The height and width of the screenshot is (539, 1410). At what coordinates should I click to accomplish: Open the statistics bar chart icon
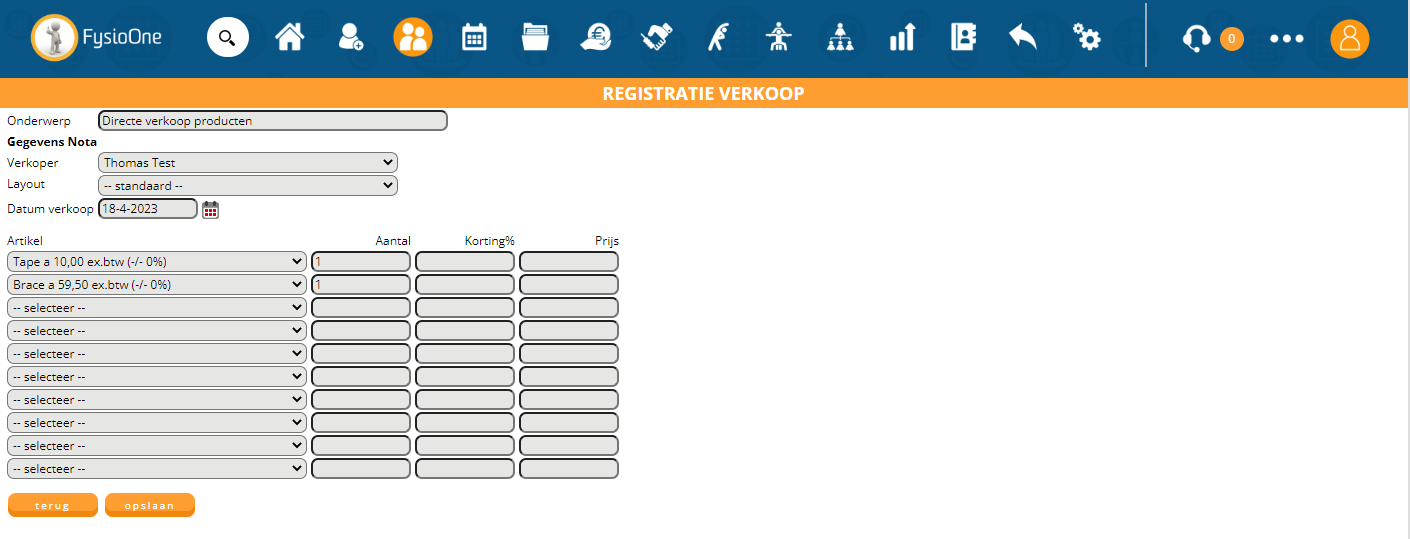902,39
